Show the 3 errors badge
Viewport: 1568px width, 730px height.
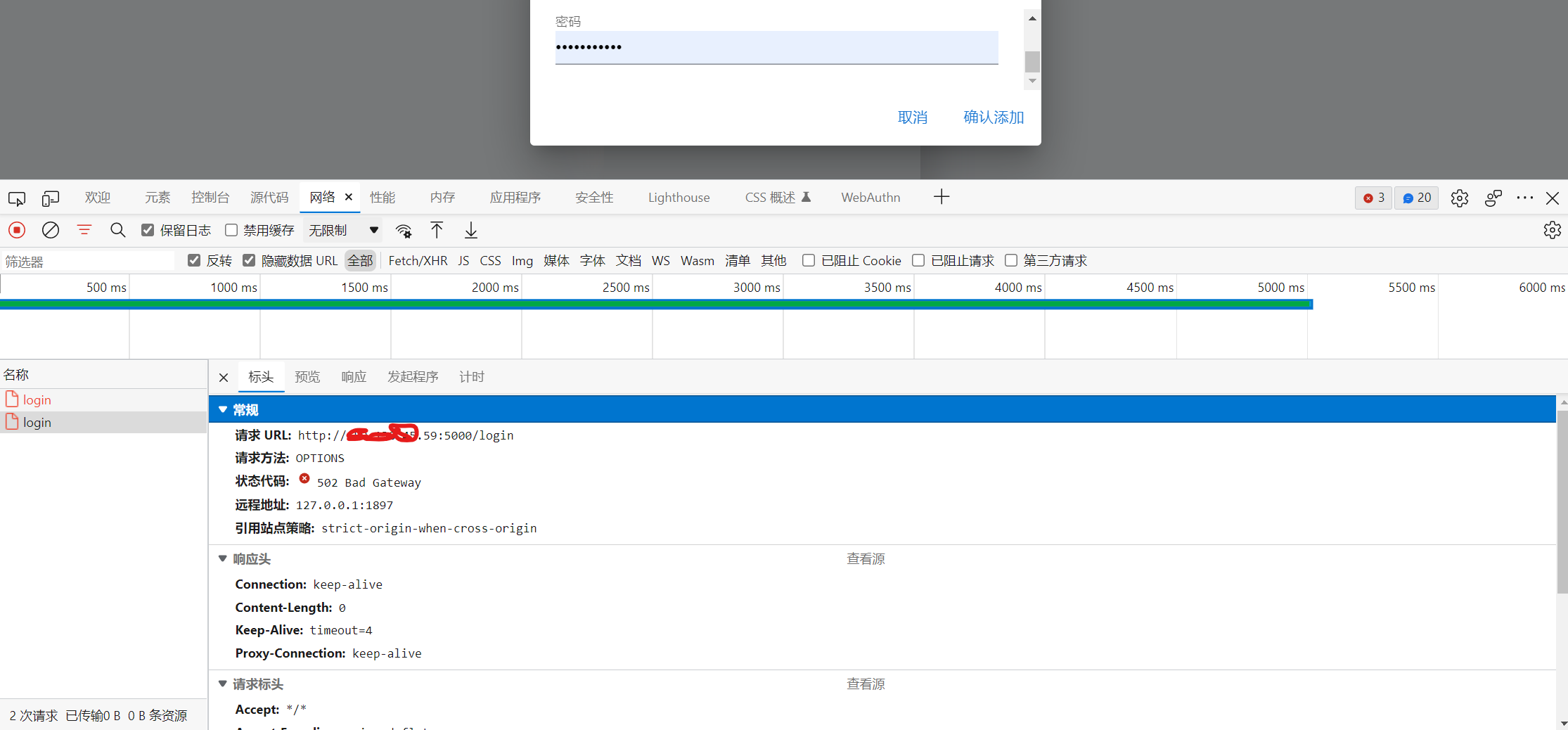(1374, 198)
